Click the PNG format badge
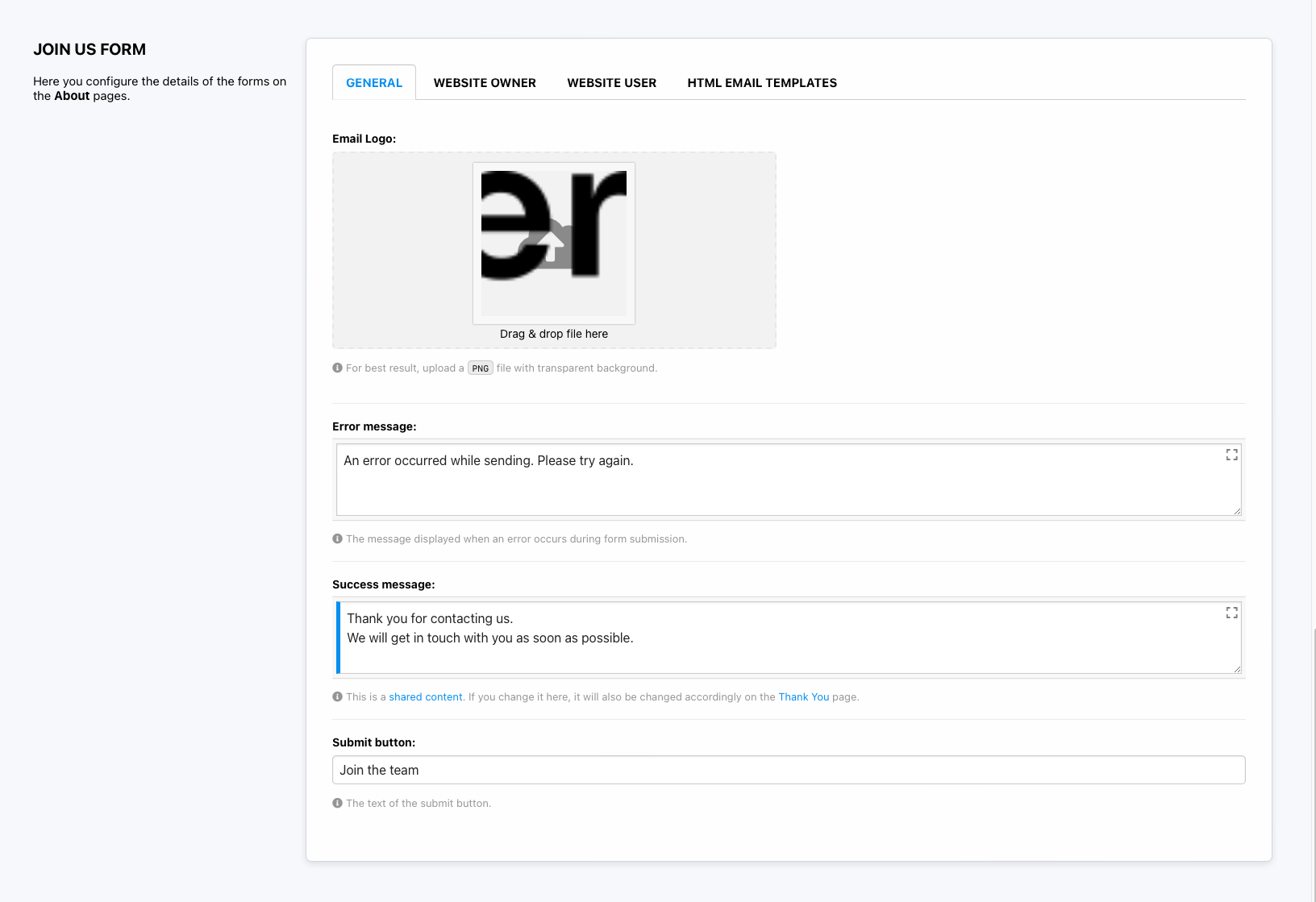Viewport: 1316px width, 902px height. click(480, 368)
